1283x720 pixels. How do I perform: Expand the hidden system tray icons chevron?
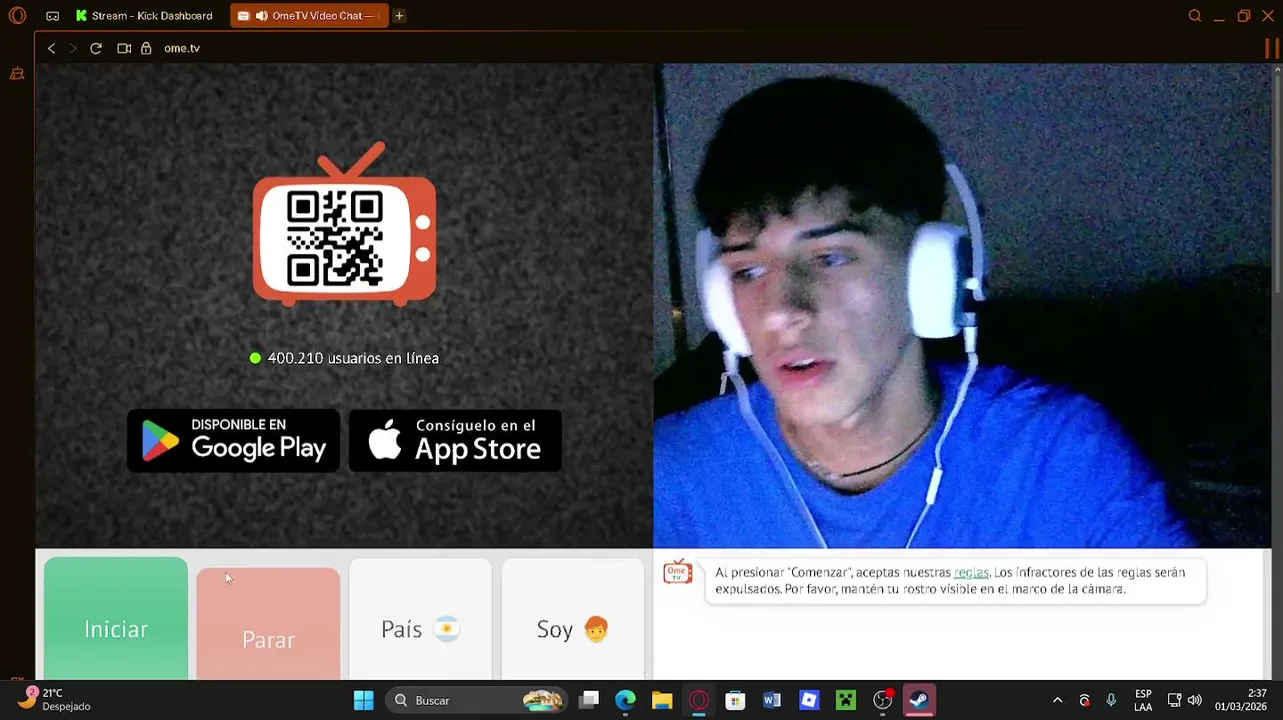click(1057, 700)
